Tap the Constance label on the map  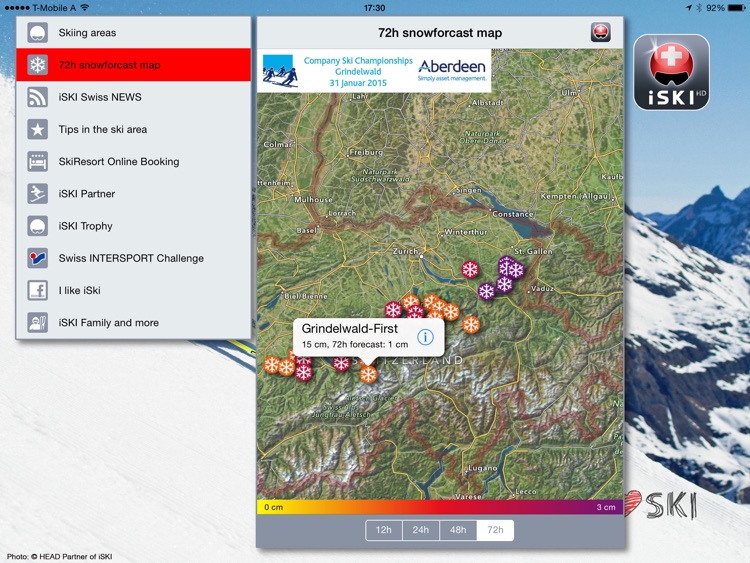tap(513, 214)
